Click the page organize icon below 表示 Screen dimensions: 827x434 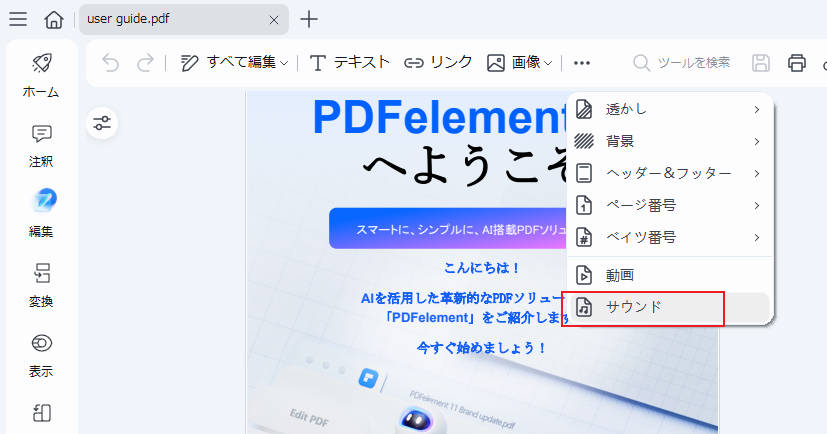pos(42,413)
